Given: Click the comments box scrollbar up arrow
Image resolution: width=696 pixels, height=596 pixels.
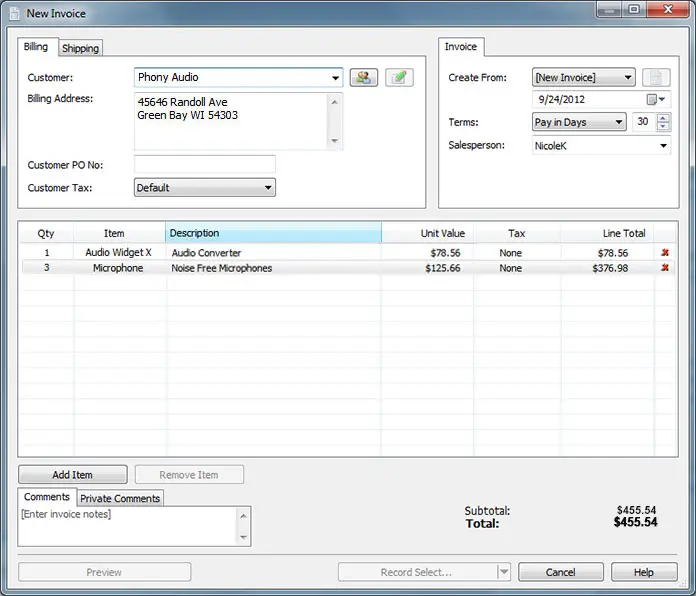Looking at the screenshot, I should coord(243,516).
